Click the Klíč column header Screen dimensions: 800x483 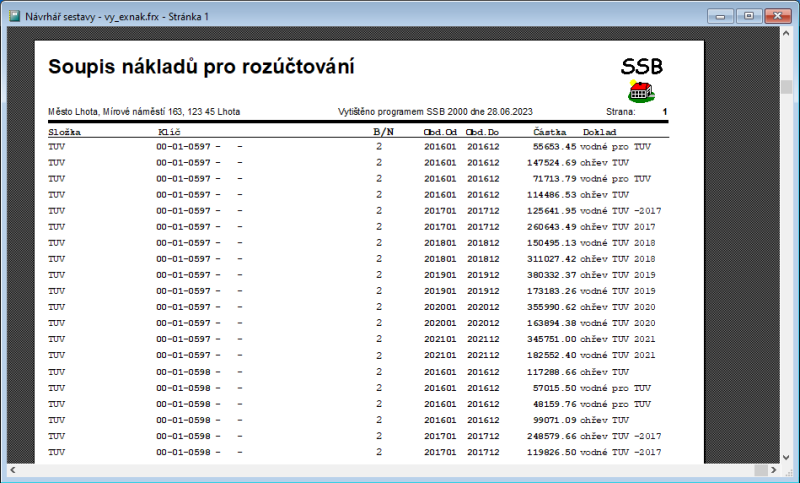point(168,132)
